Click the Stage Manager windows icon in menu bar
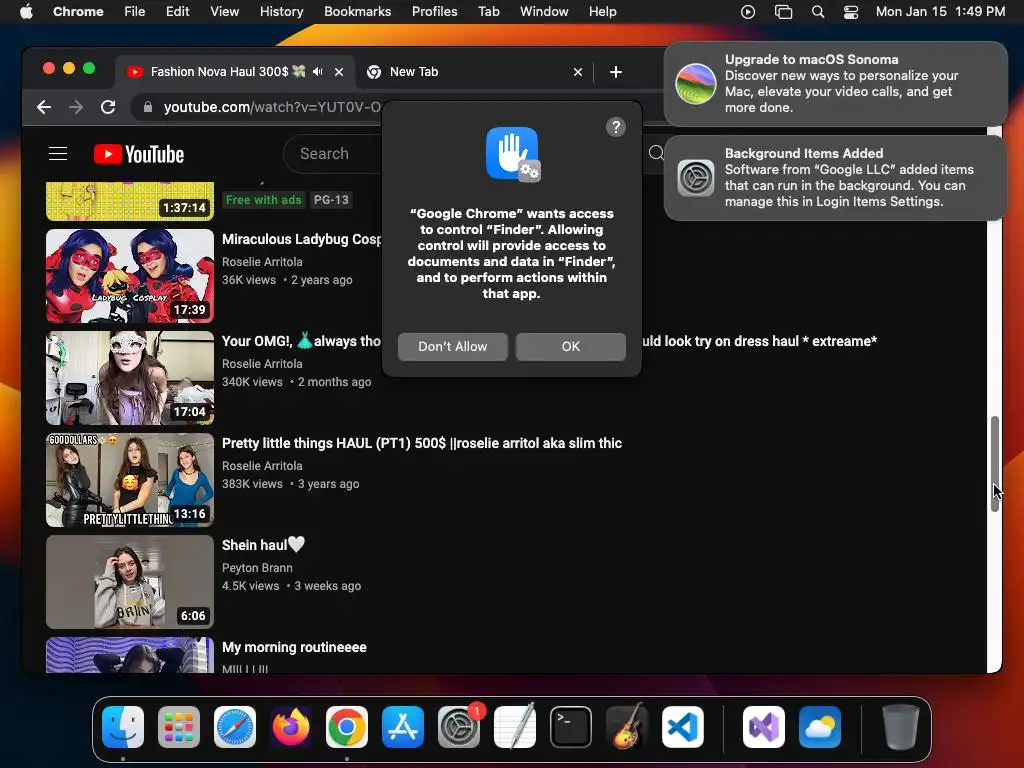The width and height of the screenshot is (1024, 768). coord(783,12)
